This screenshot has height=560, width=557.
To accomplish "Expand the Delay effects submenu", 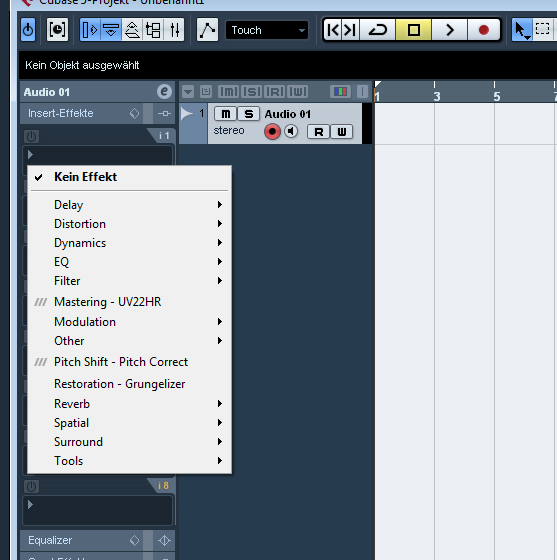I will click(x=129, y=205).
